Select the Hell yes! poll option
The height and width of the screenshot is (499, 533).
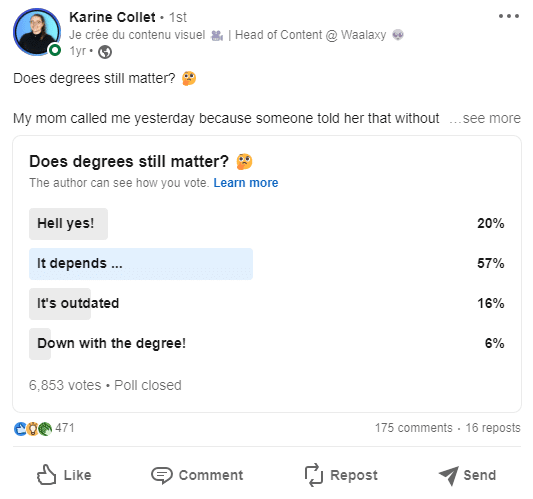[267, 224]
